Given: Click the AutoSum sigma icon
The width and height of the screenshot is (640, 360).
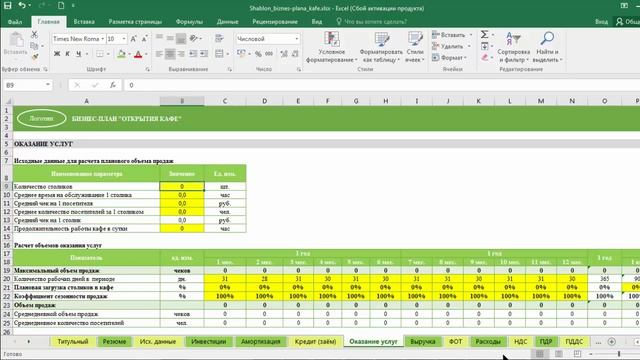Looking at the screenshot, I should coord(484,35).
